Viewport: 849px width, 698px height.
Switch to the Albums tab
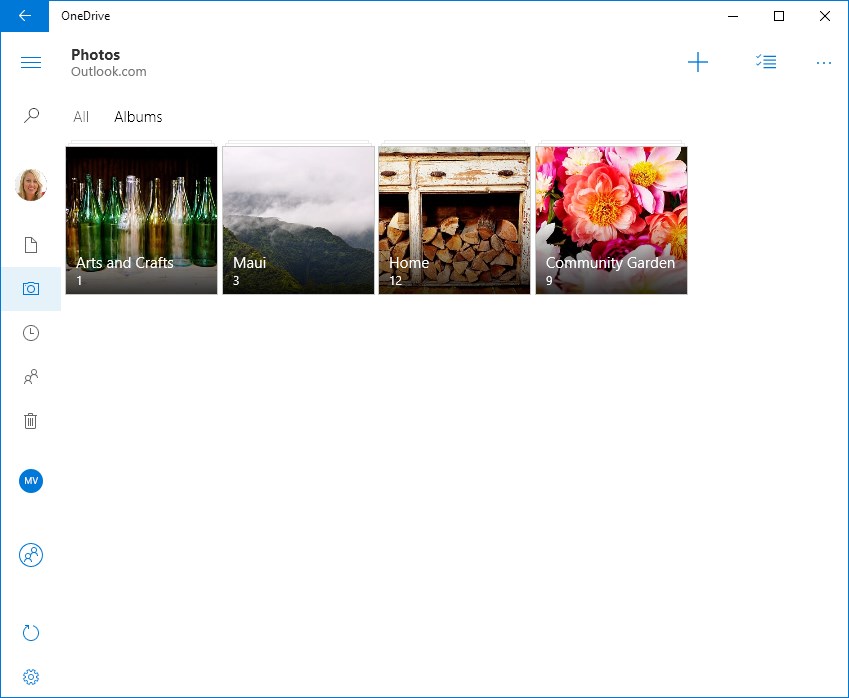point(138,117)
